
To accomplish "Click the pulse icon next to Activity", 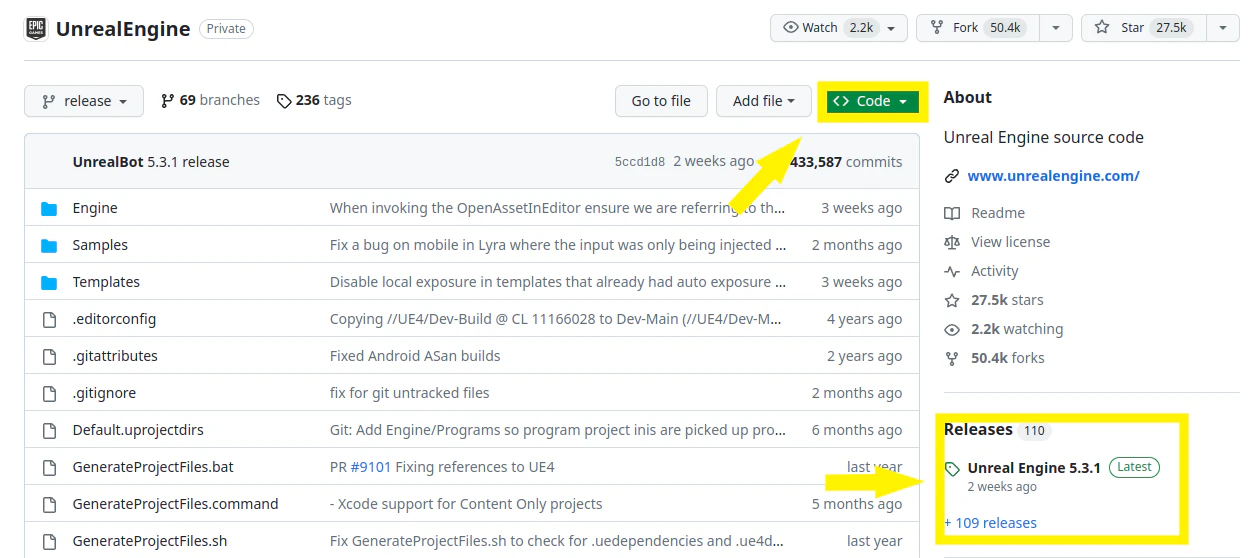I will pos(952,271).
